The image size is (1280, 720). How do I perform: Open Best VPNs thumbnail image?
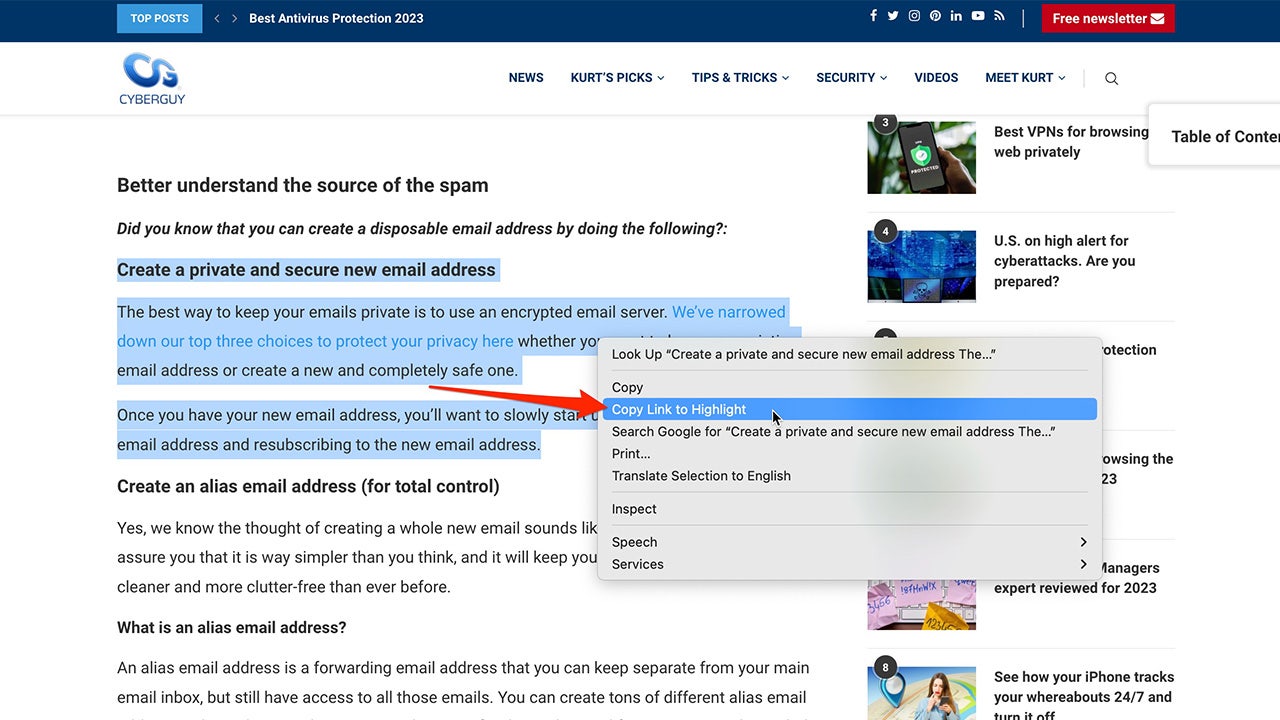[x=921, y=157]
